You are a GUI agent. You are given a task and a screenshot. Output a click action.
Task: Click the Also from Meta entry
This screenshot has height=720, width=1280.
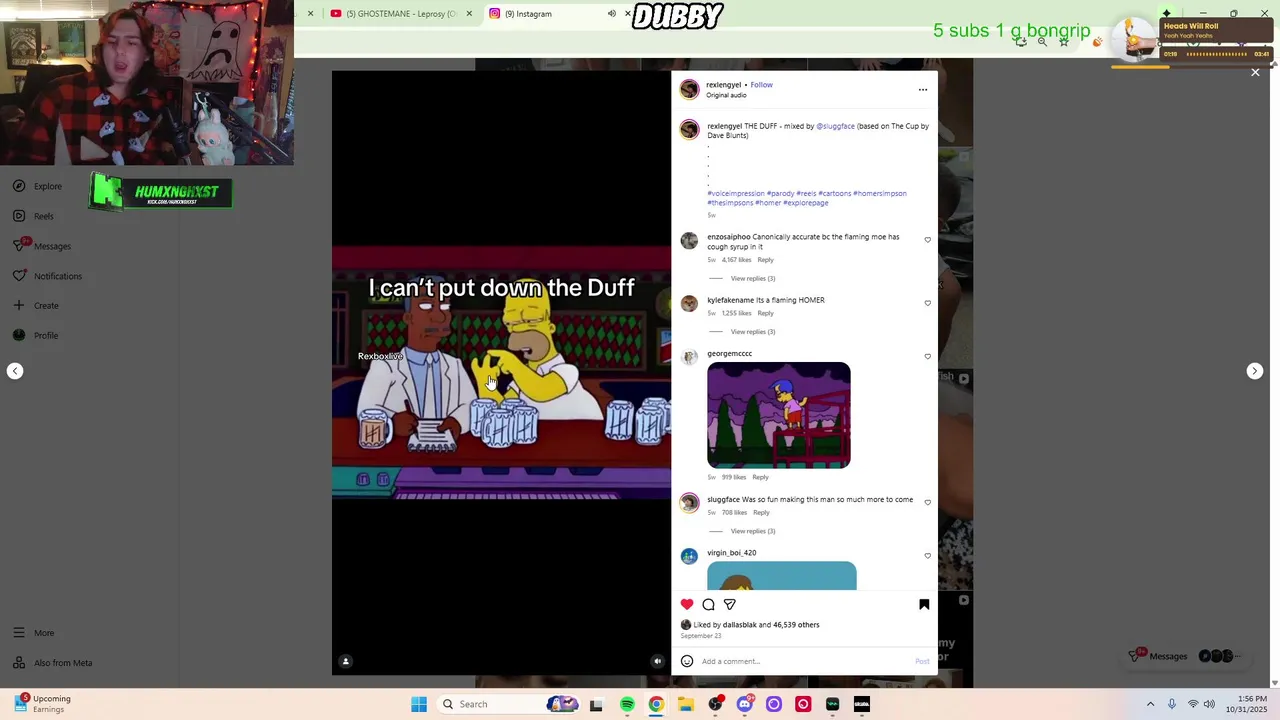click(x=52, y=663)
